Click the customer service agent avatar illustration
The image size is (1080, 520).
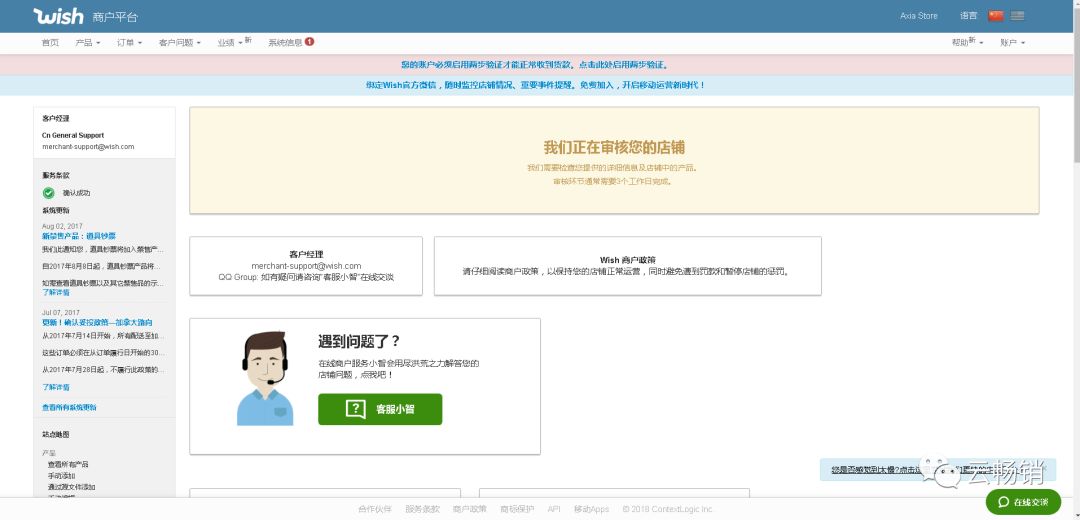click(265, 379)
